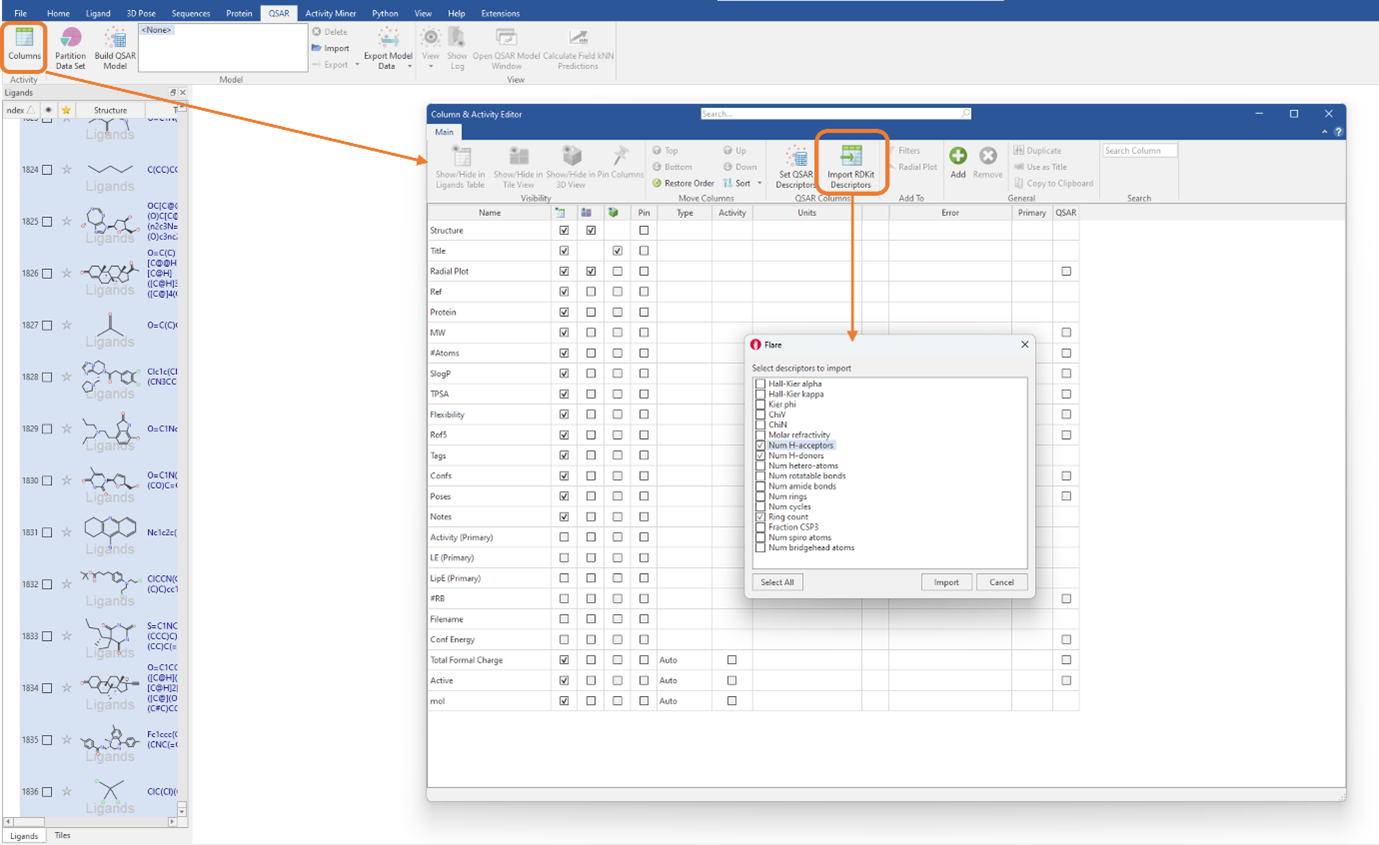Click the Structure column header in Ligands
Image resolution: width=1379 pixels, height=845 pixels.
point(110,110)
